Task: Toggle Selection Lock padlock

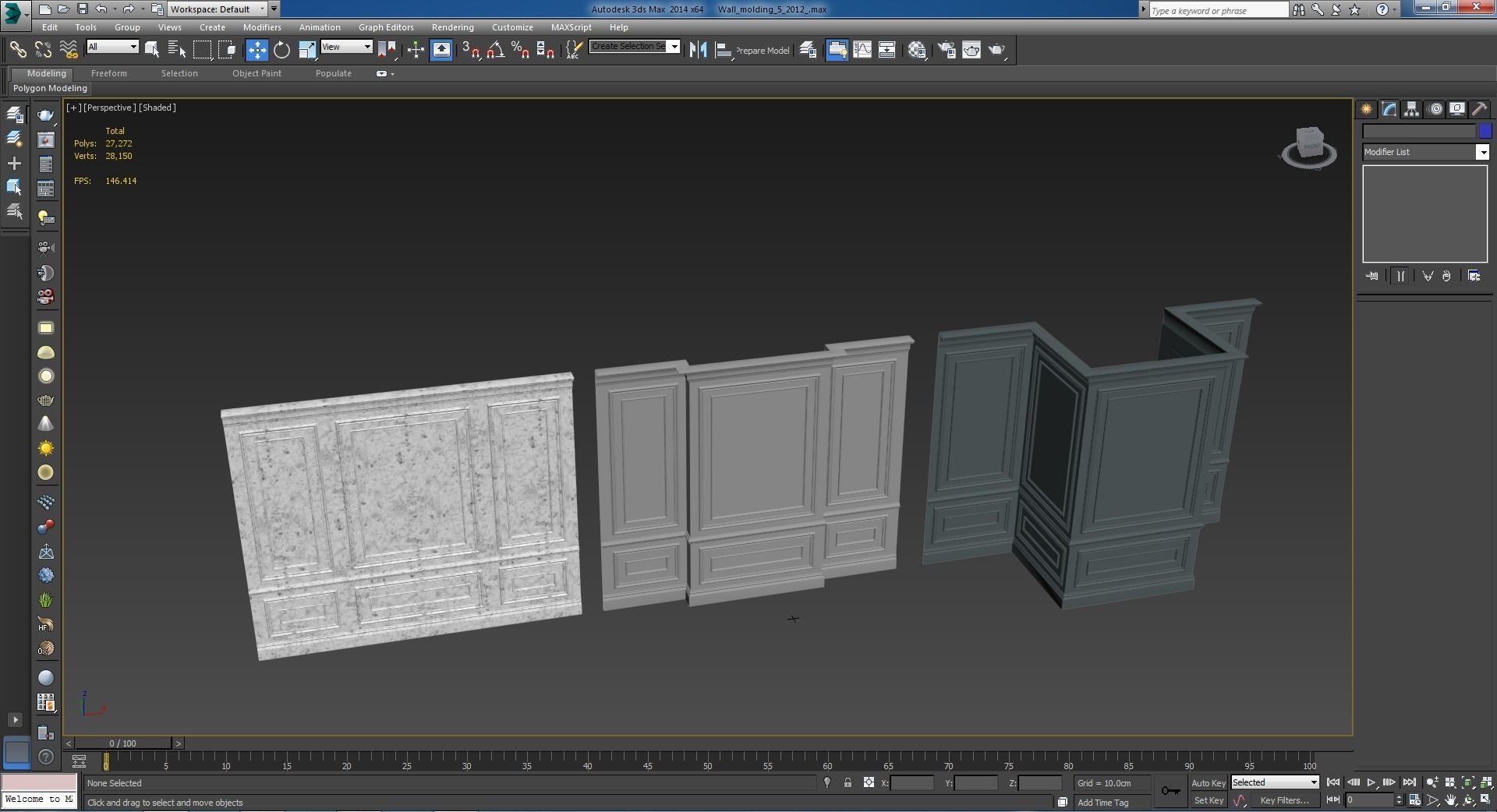Action: [x=848, y=782]
